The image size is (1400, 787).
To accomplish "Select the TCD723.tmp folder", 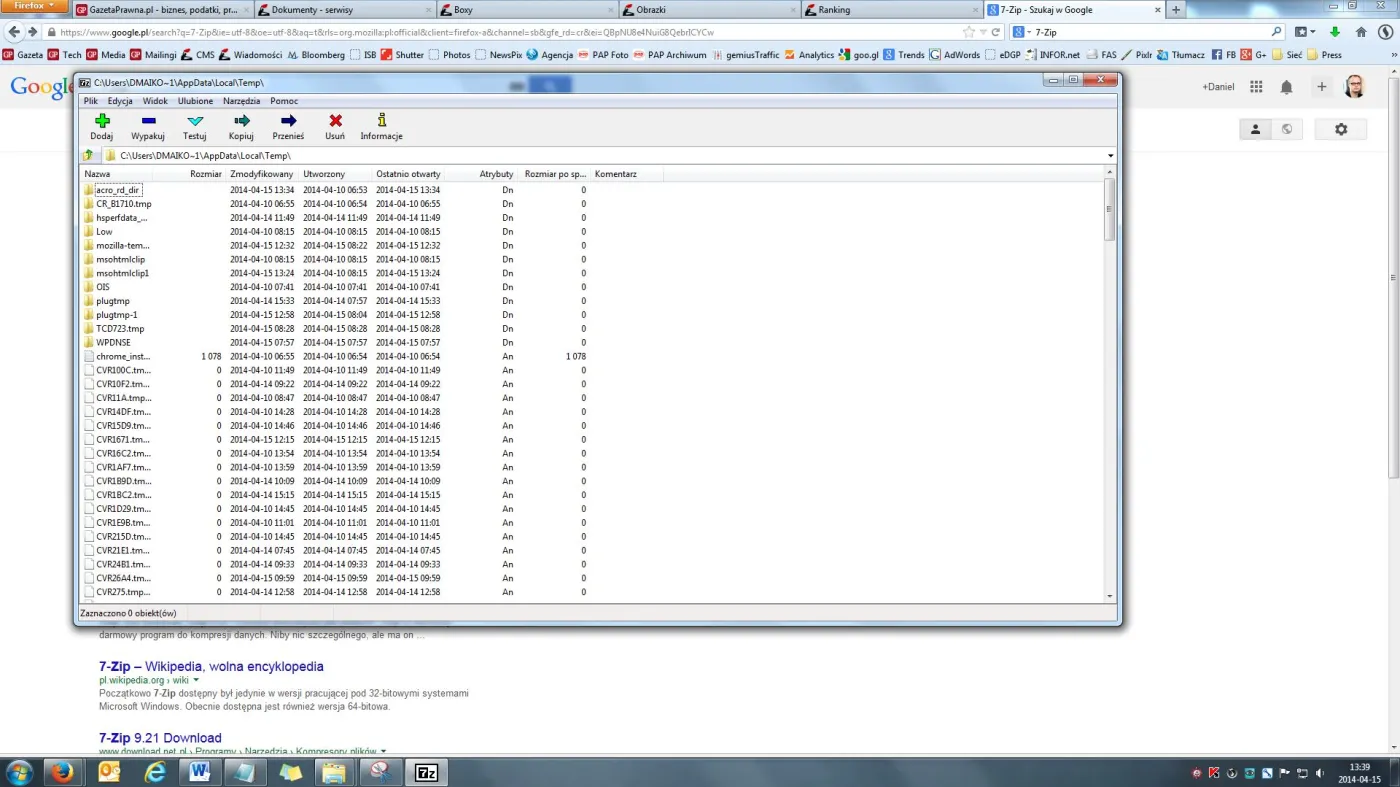I will click(120, 329).
